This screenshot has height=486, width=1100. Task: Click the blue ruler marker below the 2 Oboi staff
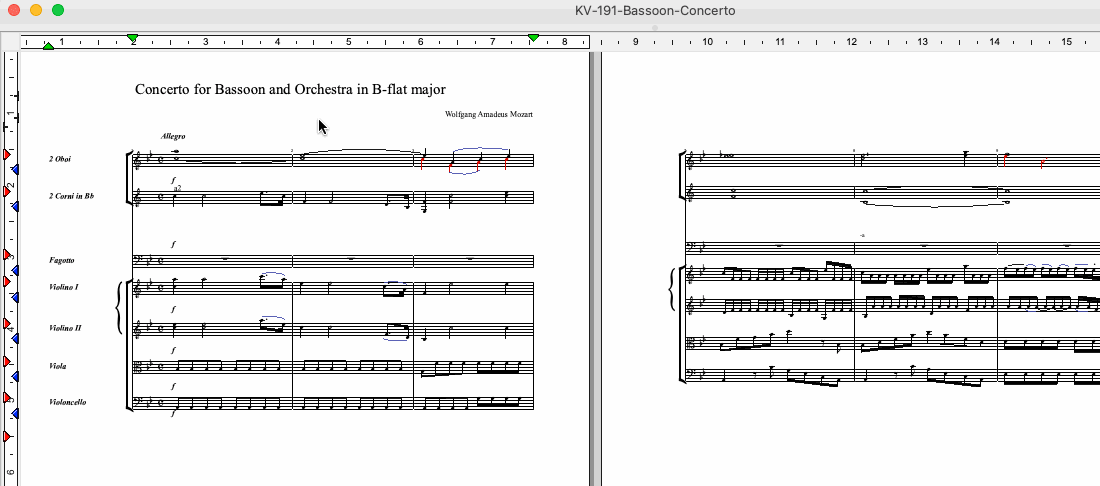[15, 170]
